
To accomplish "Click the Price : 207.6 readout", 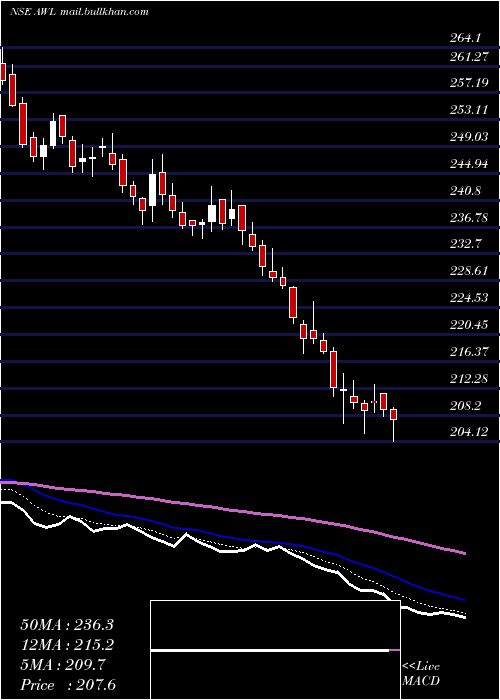I will coord(68,685).
